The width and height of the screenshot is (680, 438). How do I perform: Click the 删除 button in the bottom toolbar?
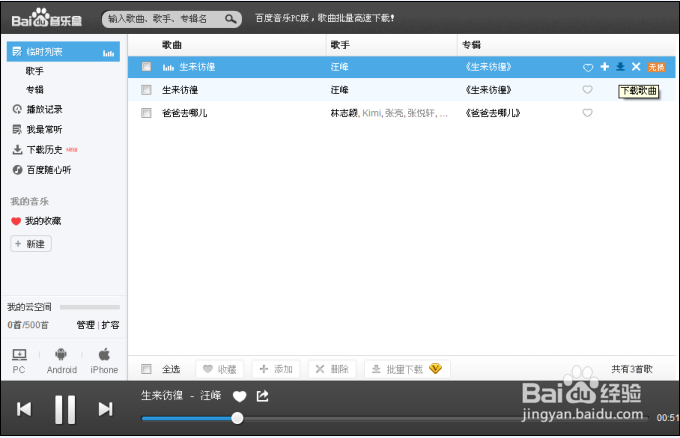332,369
